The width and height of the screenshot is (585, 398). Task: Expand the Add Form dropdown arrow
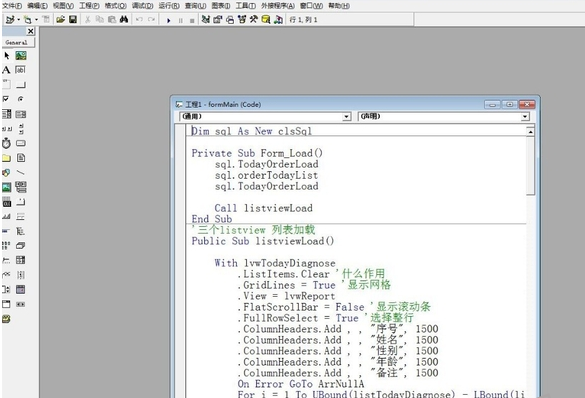(36, 20)
